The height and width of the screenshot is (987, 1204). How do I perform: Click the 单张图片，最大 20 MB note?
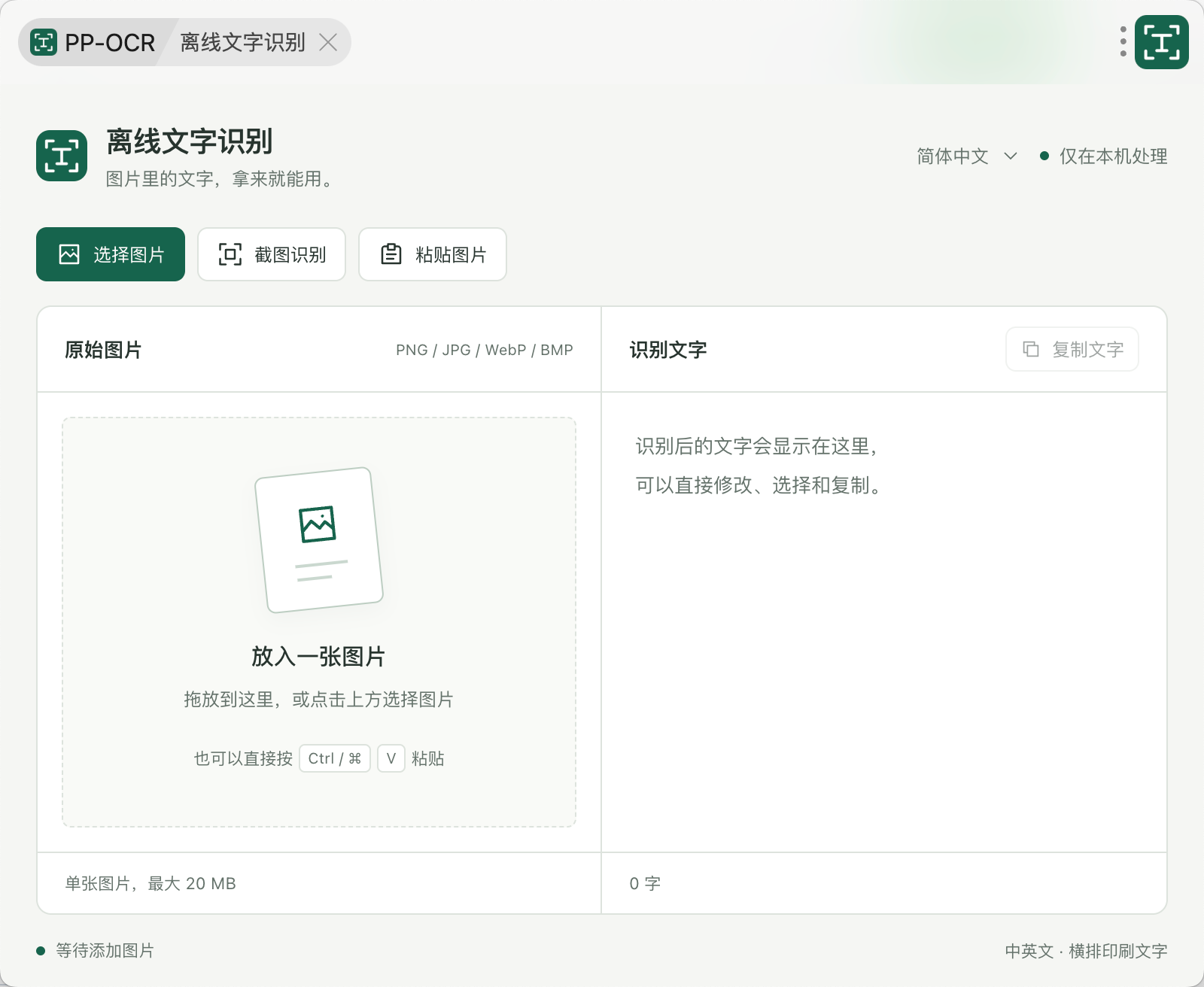tap(150, 883)
